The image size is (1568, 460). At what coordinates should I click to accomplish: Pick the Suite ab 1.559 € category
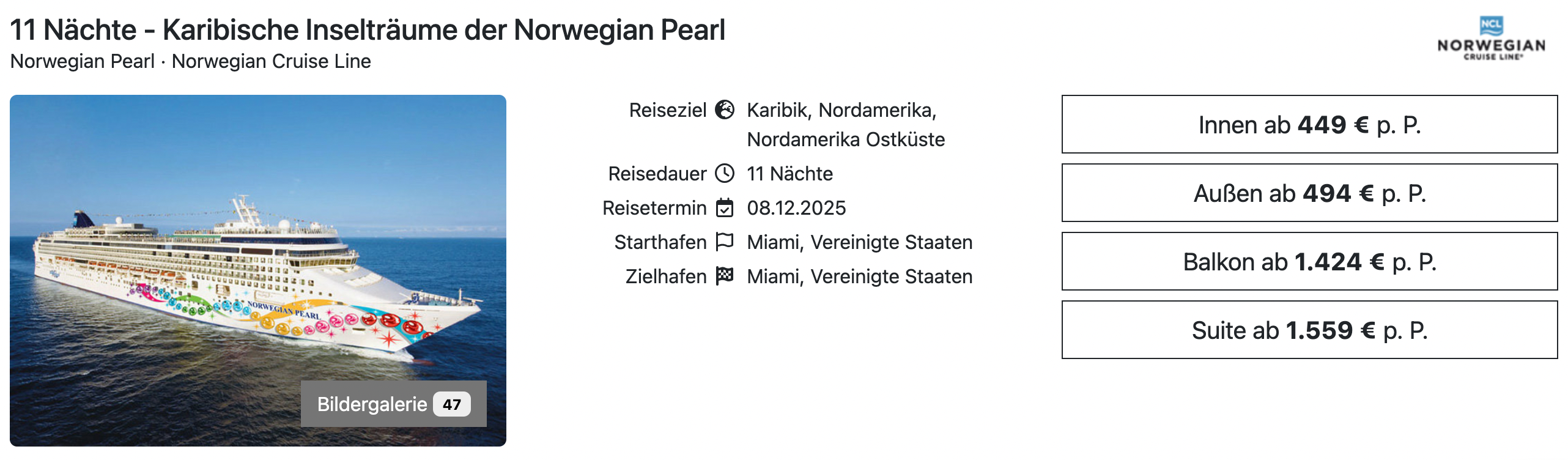click(x=1310, y=331)
